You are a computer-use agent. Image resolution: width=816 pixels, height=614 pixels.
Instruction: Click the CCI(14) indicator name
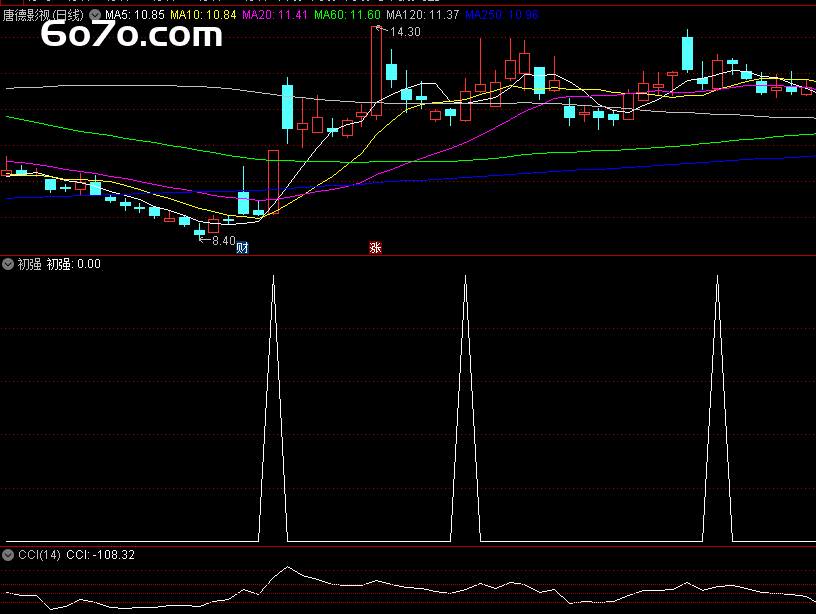[39, 555]
